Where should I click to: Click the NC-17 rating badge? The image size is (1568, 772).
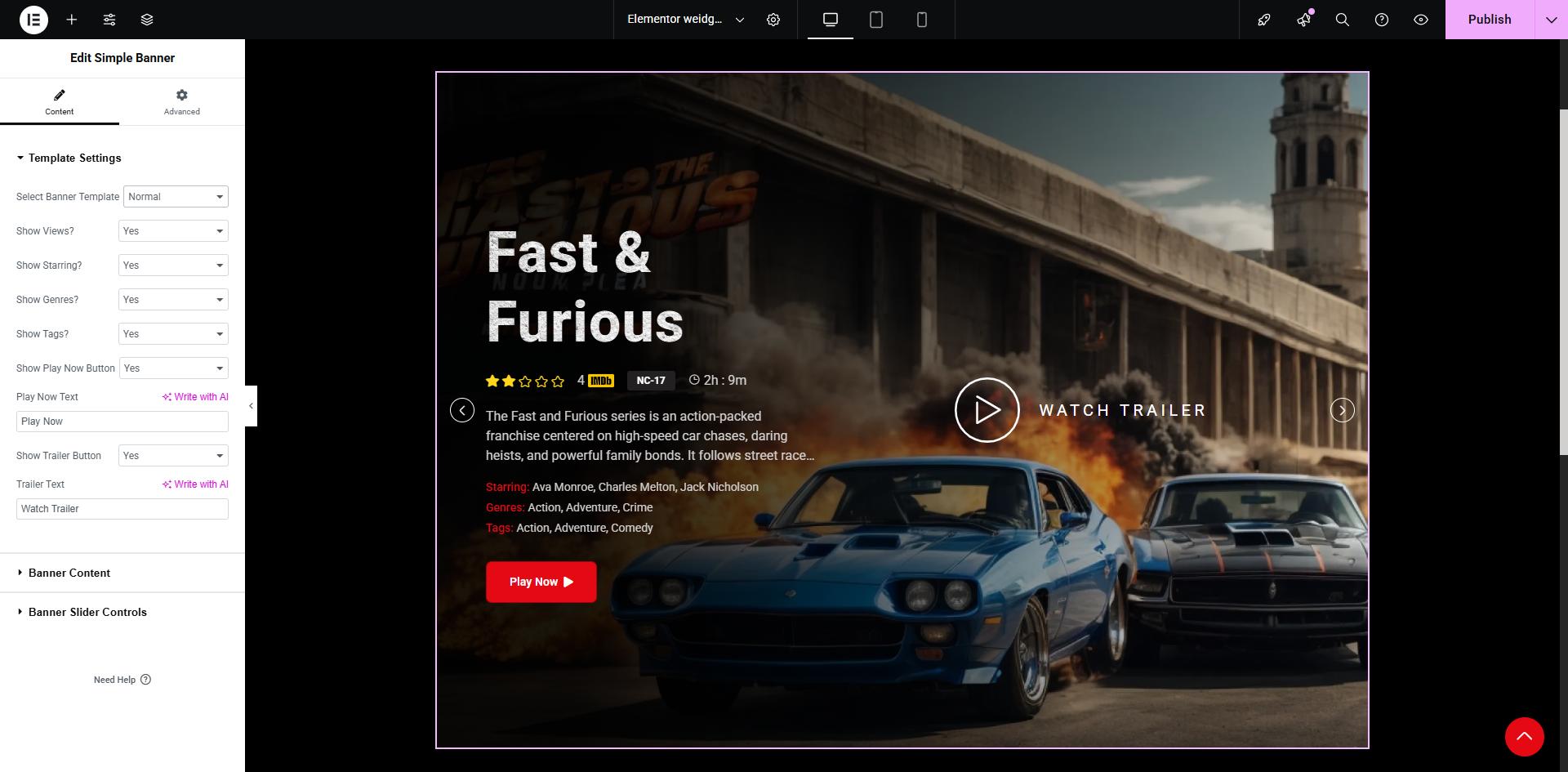[651, 381]
